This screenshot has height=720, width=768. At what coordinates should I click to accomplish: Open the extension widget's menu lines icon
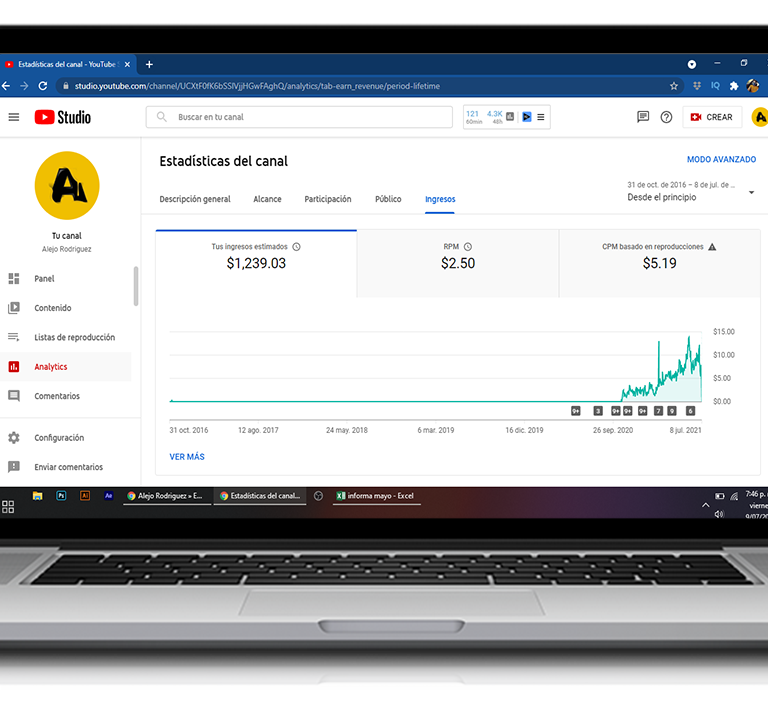tap(541, 117)
